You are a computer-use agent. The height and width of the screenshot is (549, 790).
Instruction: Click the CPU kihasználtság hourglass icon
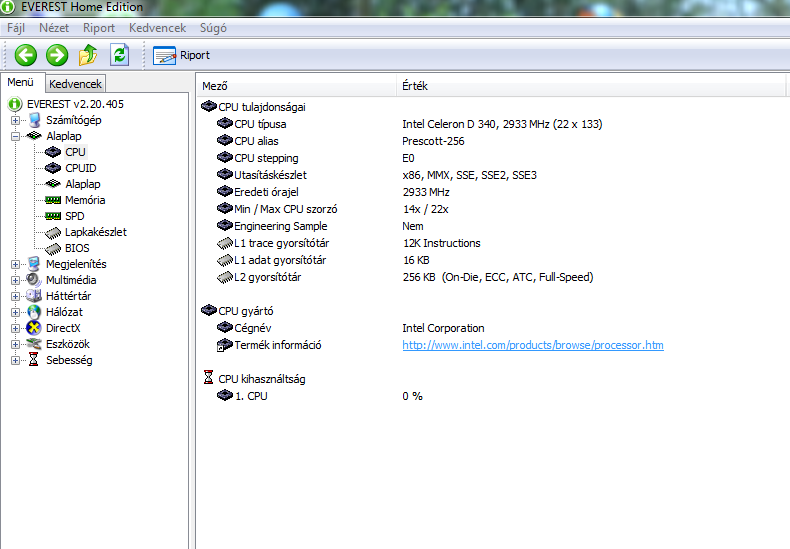pyautogui.click(x=208, y=377)
